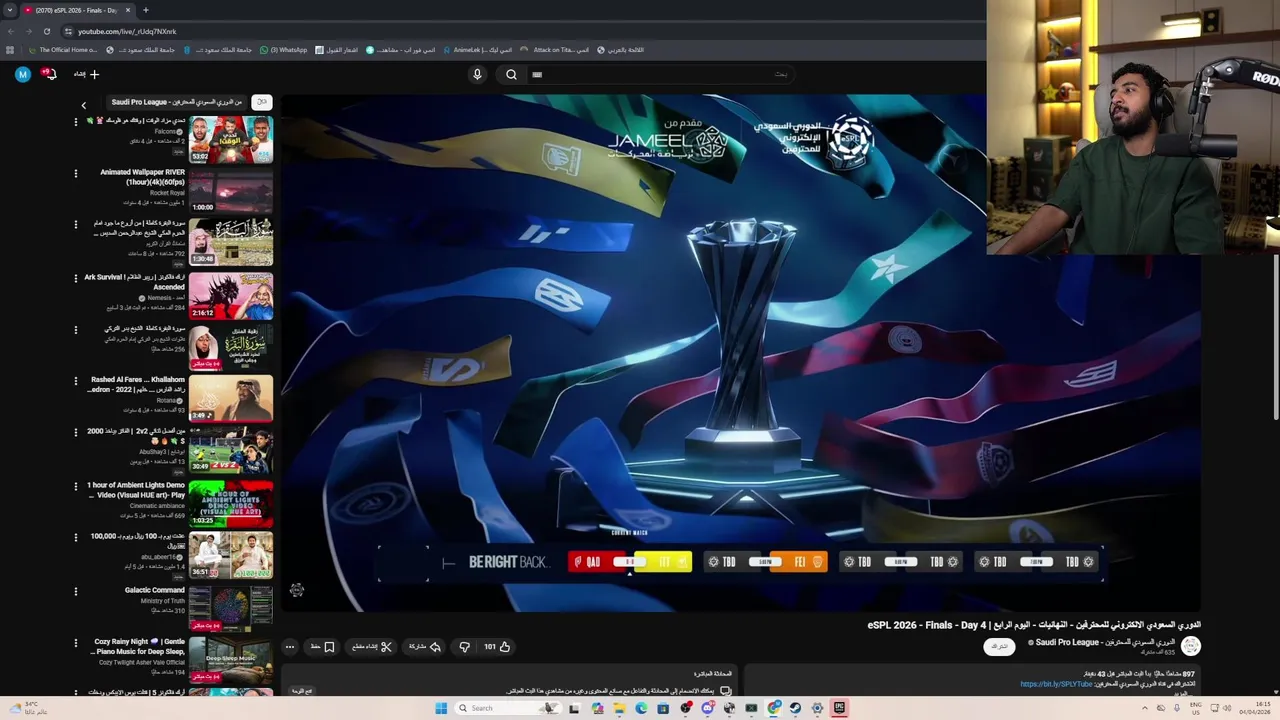The image size is (1280, 720).
Task: Focus the YouTube search text field
Action: (660, 74)
